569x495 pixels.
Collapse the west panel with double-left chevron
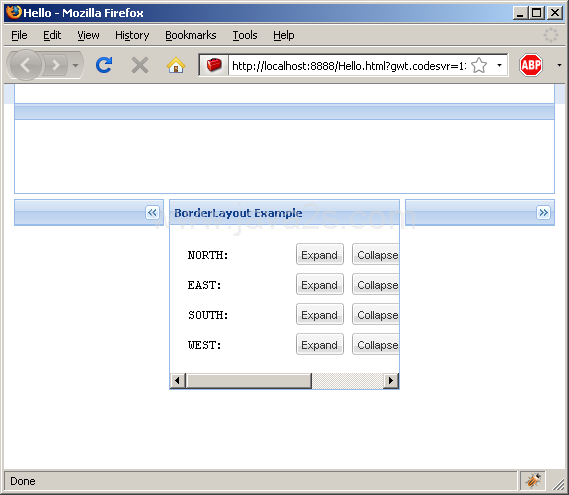(152, 212)
